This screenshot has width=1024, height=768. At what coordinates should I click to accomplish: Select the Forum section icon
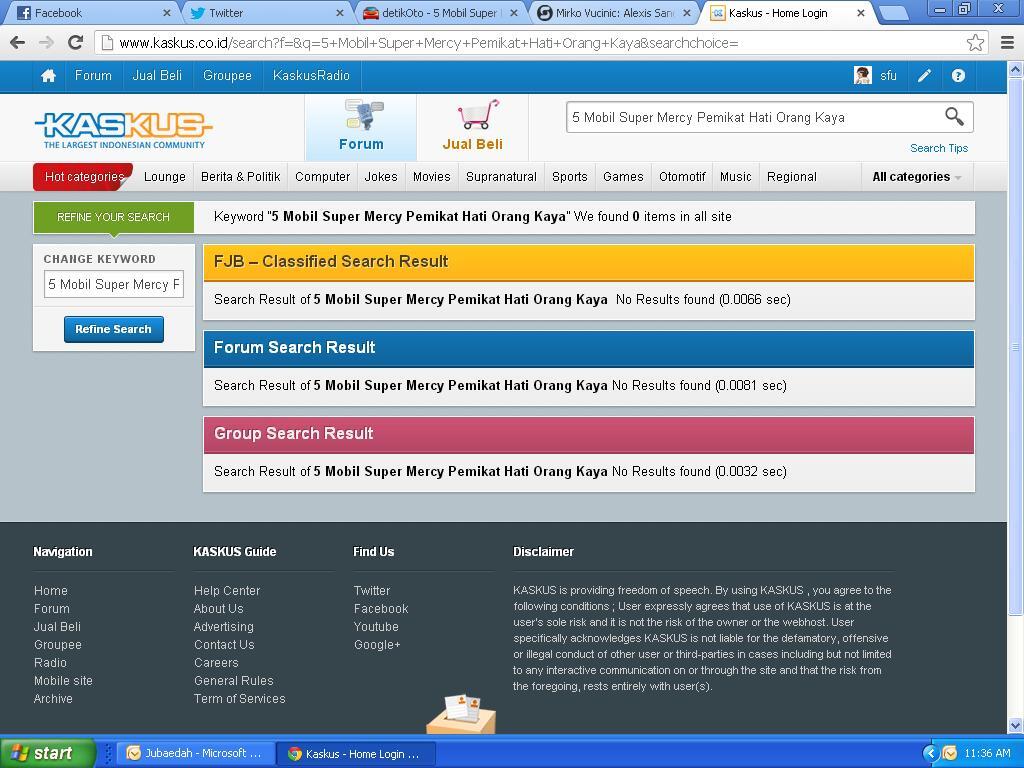[361, 127]
